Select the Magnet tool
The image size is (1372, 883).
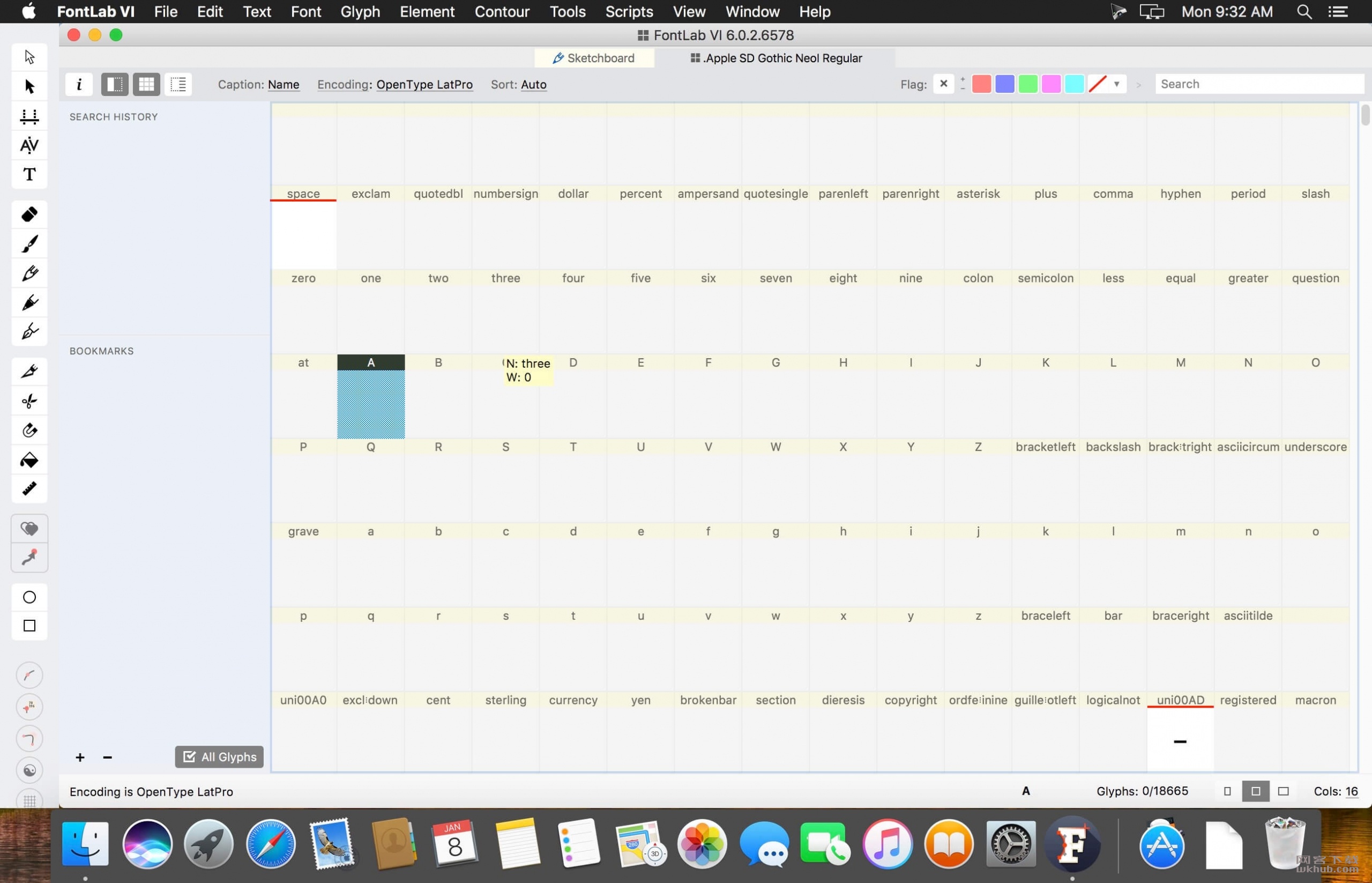point(29,430)
